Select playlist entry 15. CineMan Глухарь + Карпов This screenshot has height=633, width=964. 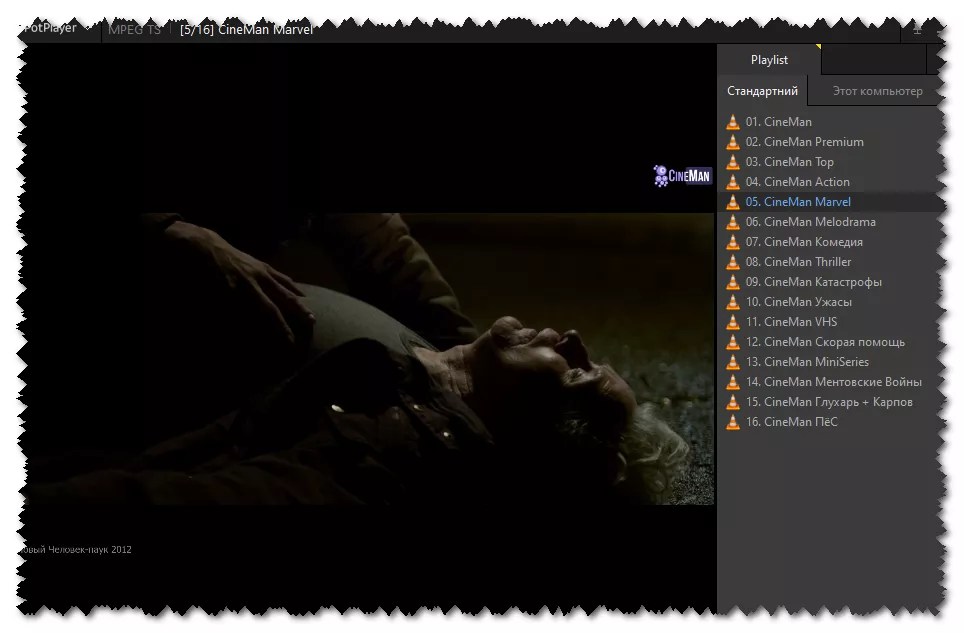click(x=831, y=401)
